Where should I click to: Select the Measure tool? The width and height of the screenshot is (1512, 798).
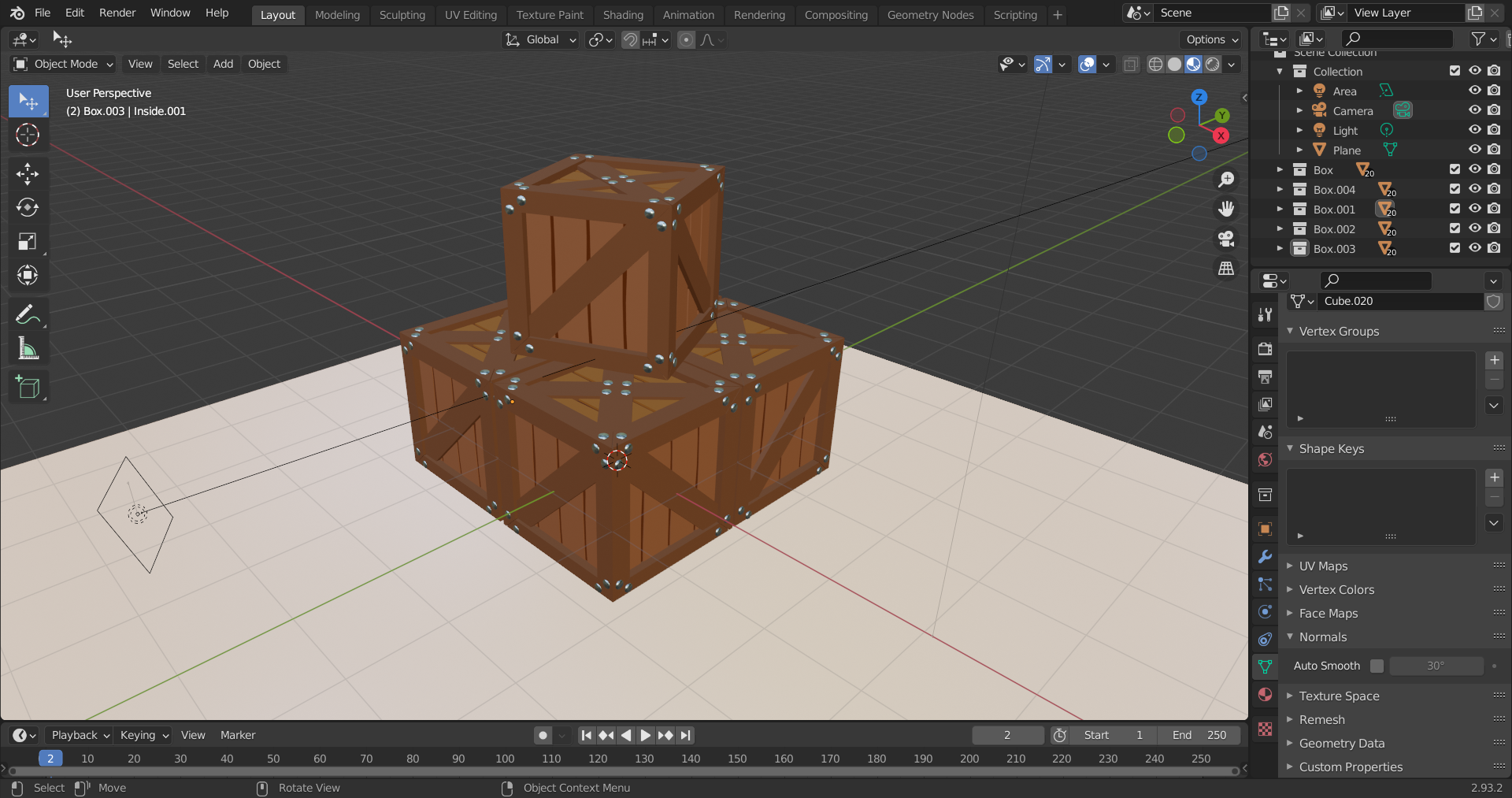28,349
